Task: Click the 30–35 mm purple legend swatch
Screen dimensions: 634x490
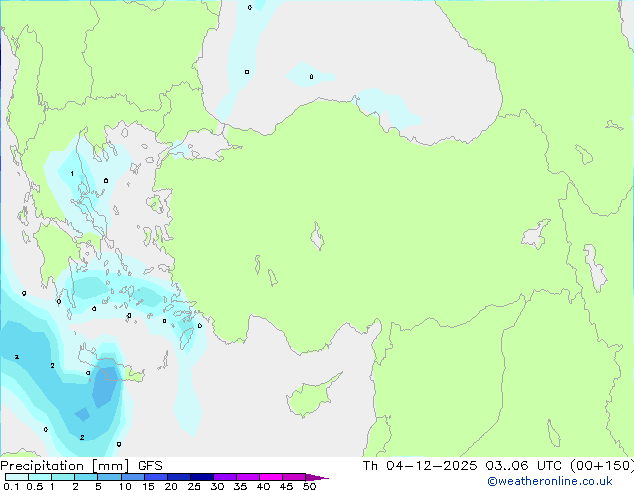Action: tap(224, 477)
